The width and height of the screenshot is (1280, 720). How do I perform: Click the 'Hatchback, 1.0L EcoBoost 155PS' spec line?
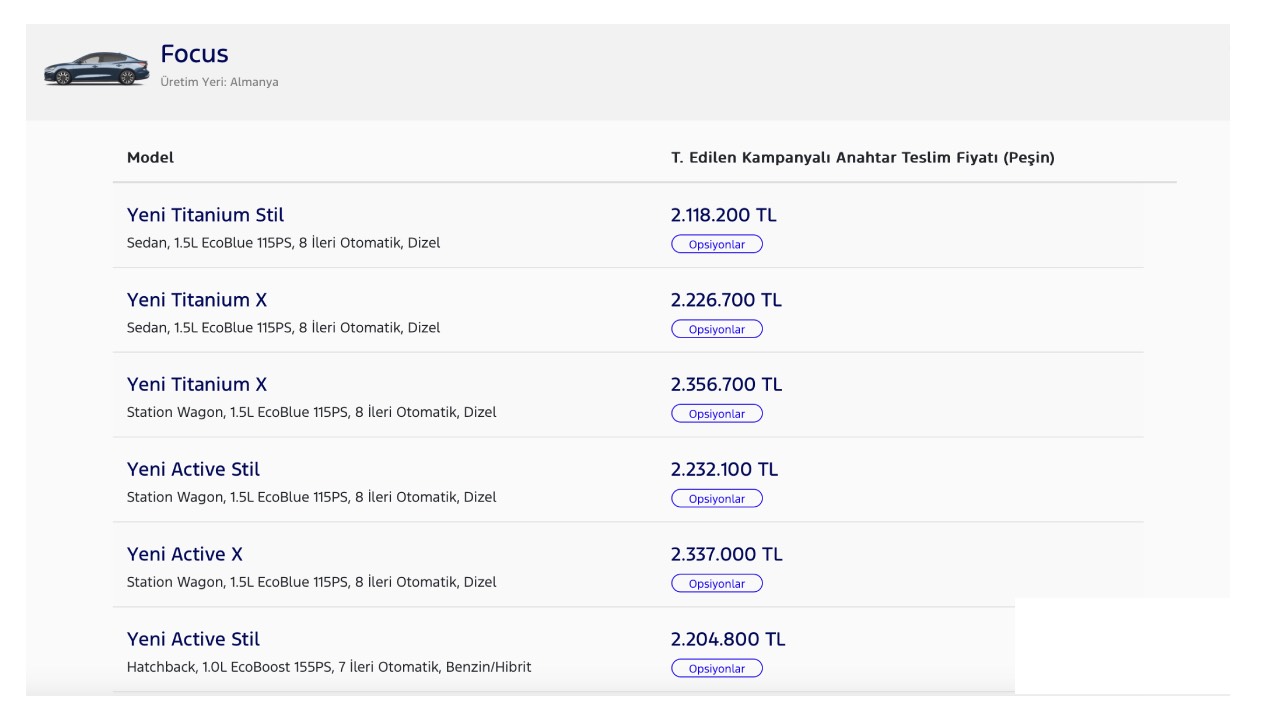point(329,668)
